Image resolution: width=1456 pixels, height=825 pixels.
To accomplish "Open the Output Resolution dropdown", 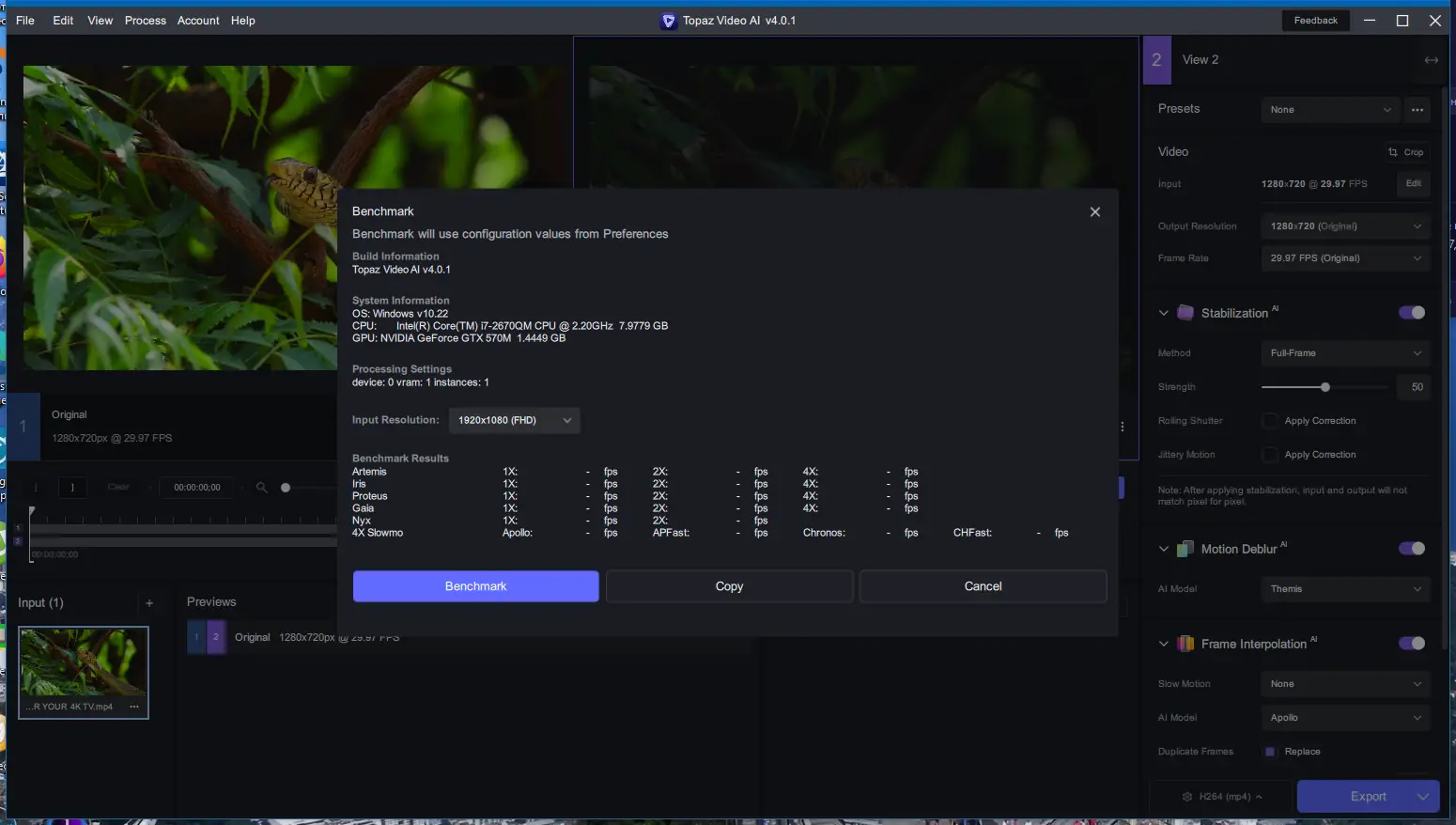I will 1345,226.
